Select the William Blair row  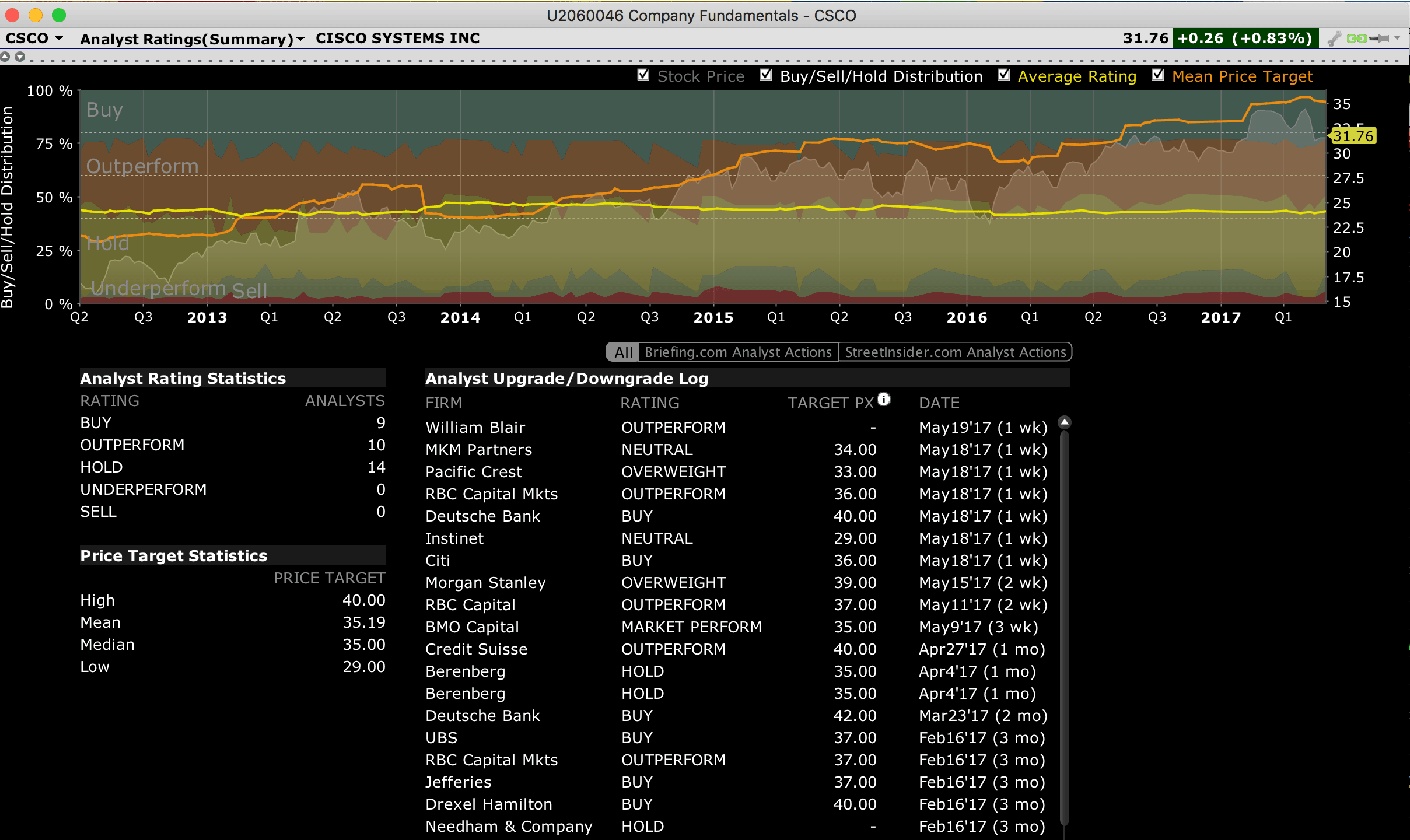(737, 428)
